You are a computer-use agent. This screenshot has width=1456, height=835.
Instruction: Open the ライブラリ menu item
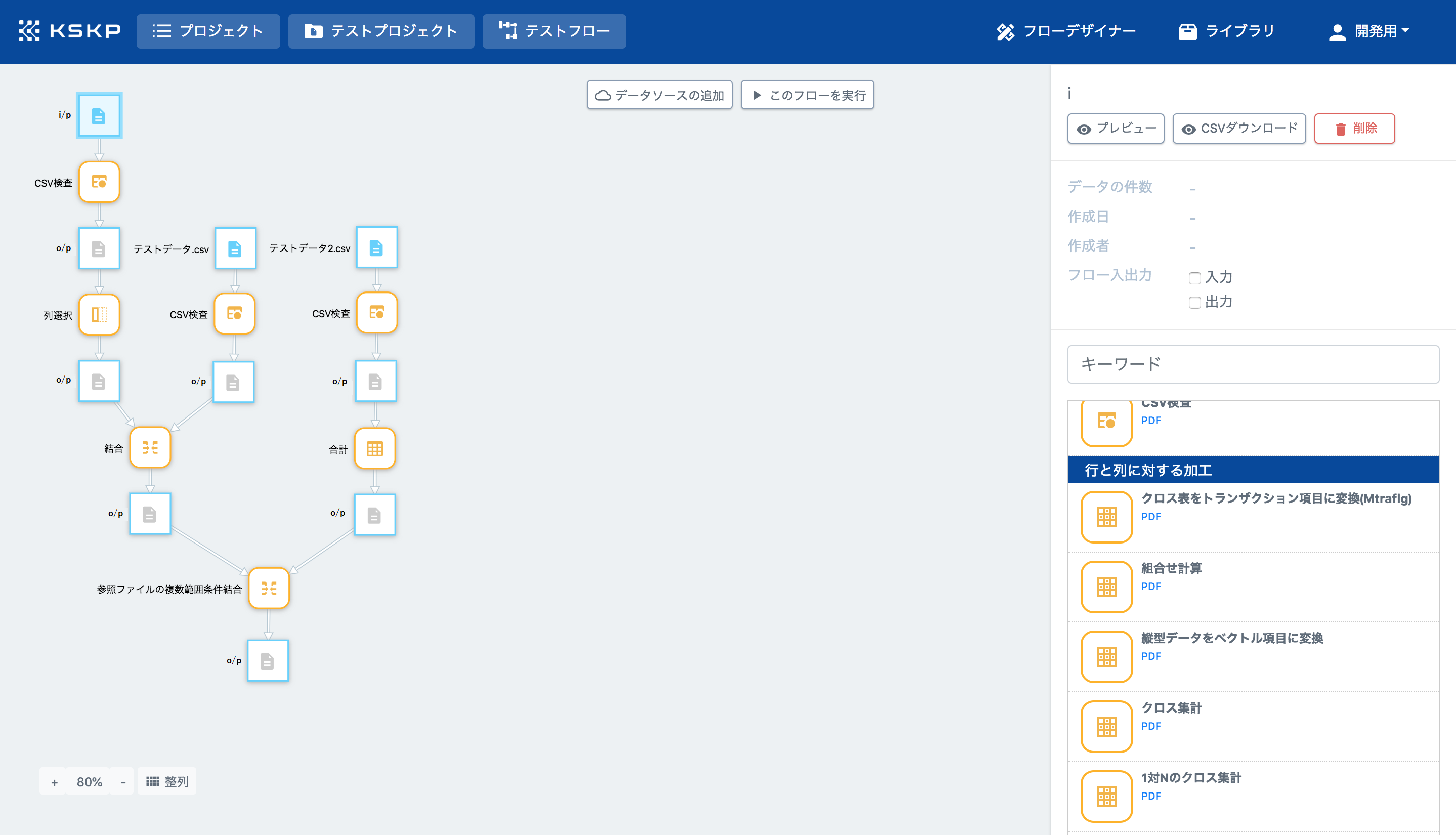pyautogui.click(x=1226, y=31)
